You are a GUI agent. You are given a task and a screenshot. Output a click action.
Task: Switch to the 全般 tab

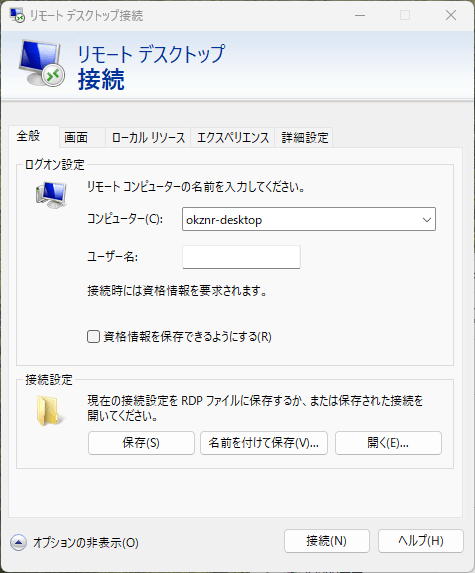[34, 136]
